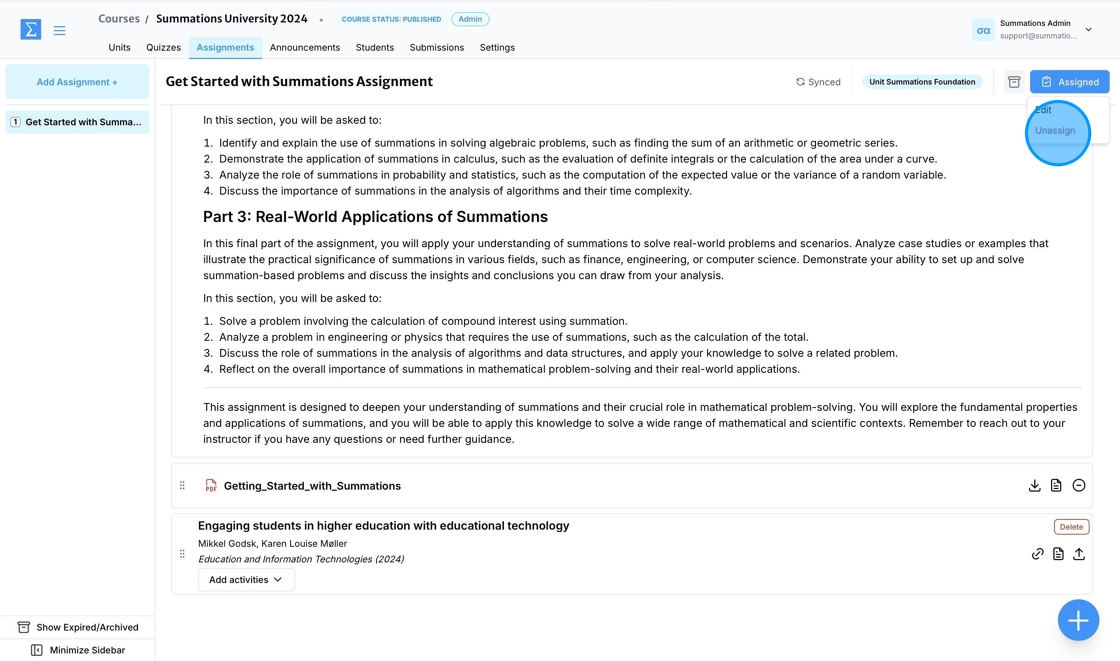Click the sidebar collapse icon beside Minimize Sidebar
This screenshot has height=661, width=1120.
pyautogui.click(x=36, y=650)
